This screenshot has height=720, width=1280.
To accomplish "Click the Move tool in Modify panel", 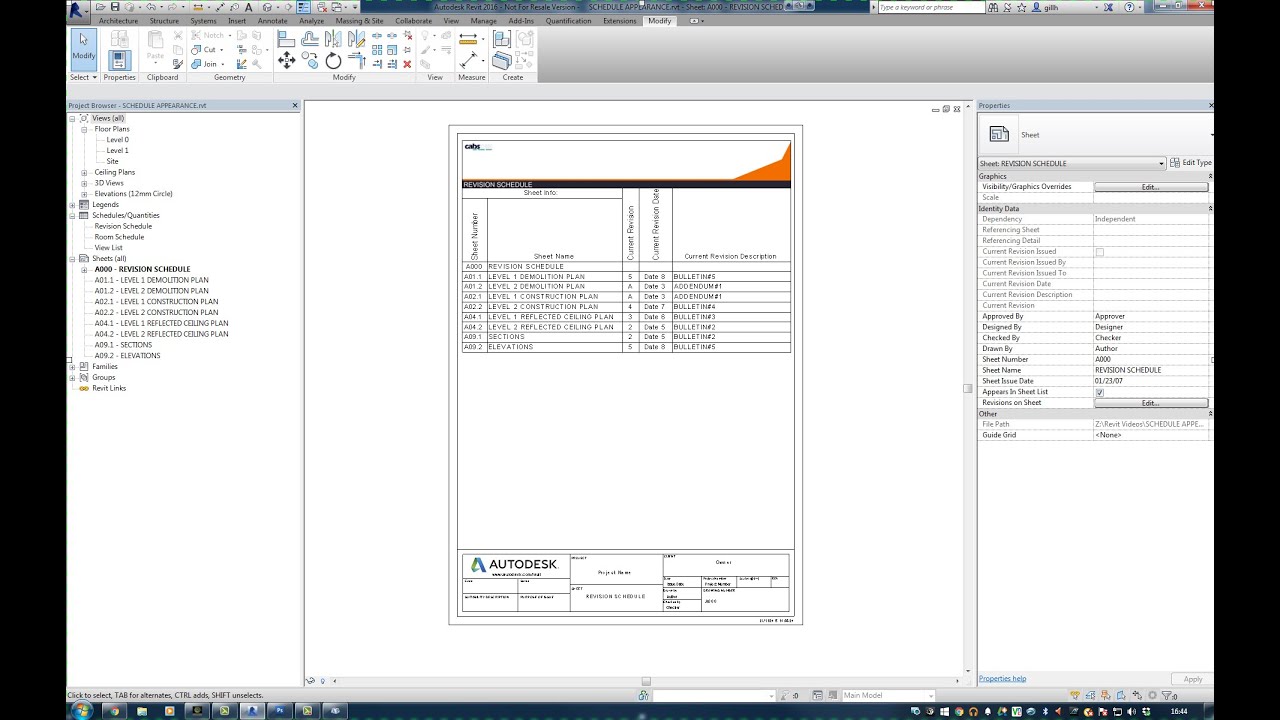I will pos(287,58).
